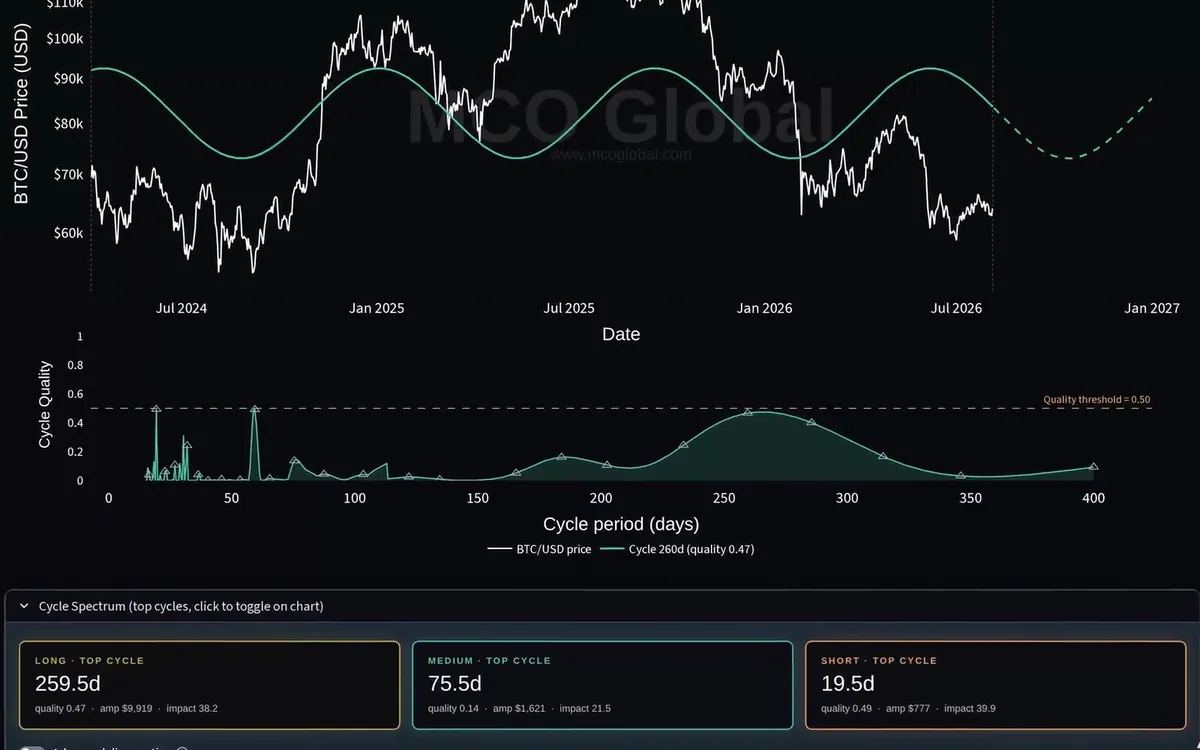Screen dimensions: 1200x750
Task: Collapse the Cycle Spectrum section chevron
Action: tap(24, 606)
